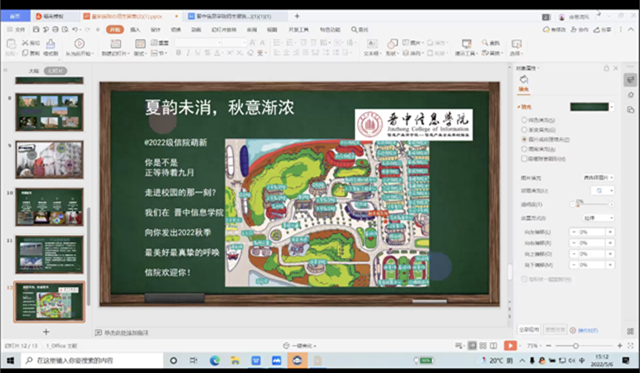The image size is (640, 373).
Task: Click the Format Painter brush icon
Action: (51, 44)
